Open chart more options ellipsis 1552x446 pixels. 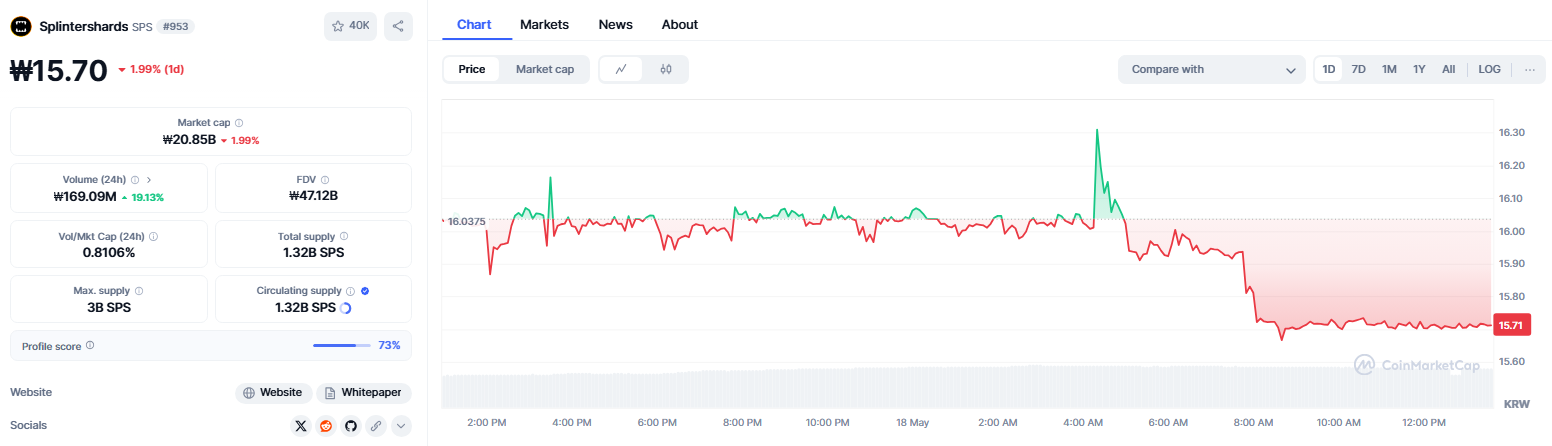(1529, 69)
